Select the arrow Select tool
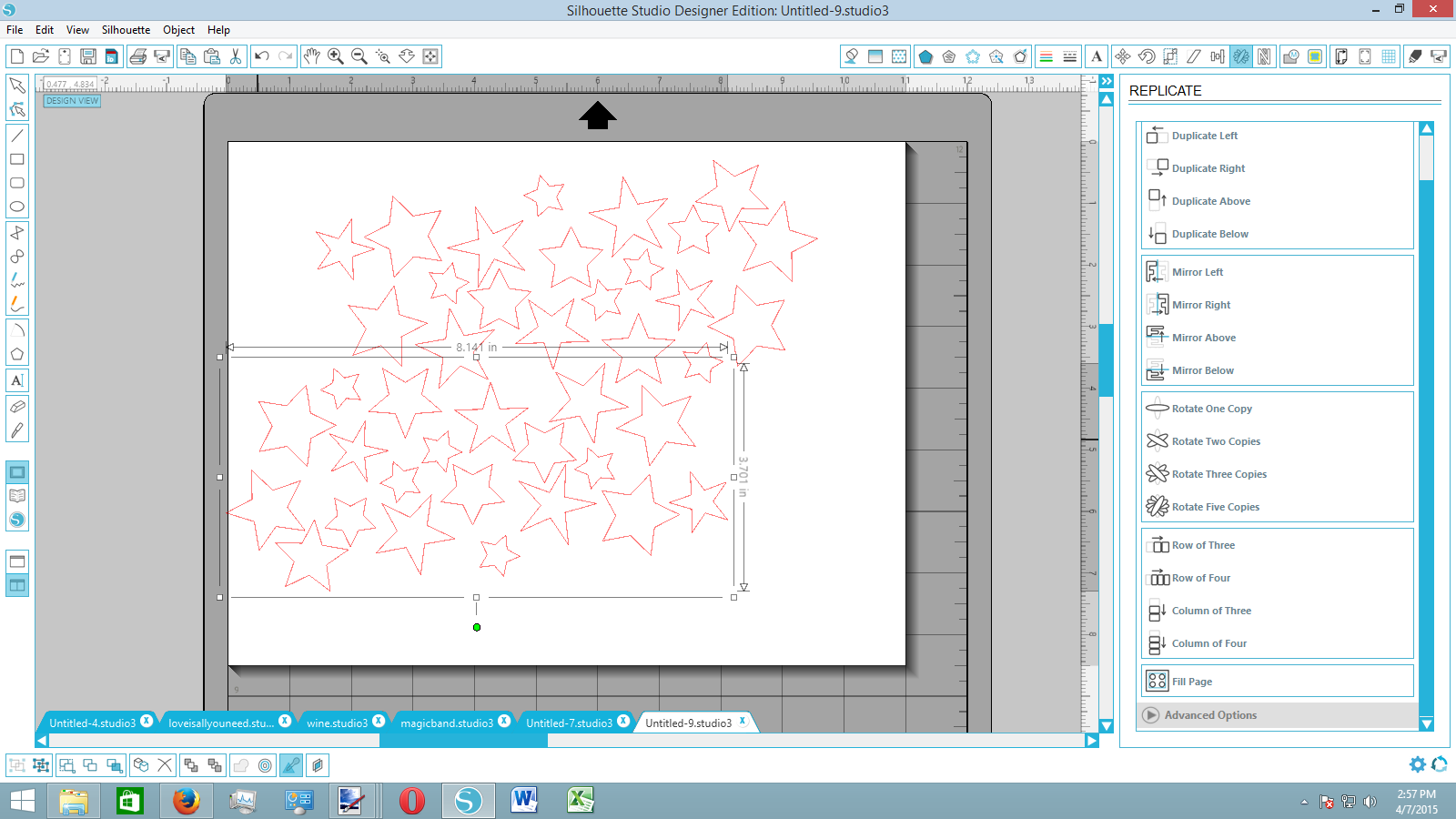The width and height of the screenshot is (1456, 819). point(17,86)
